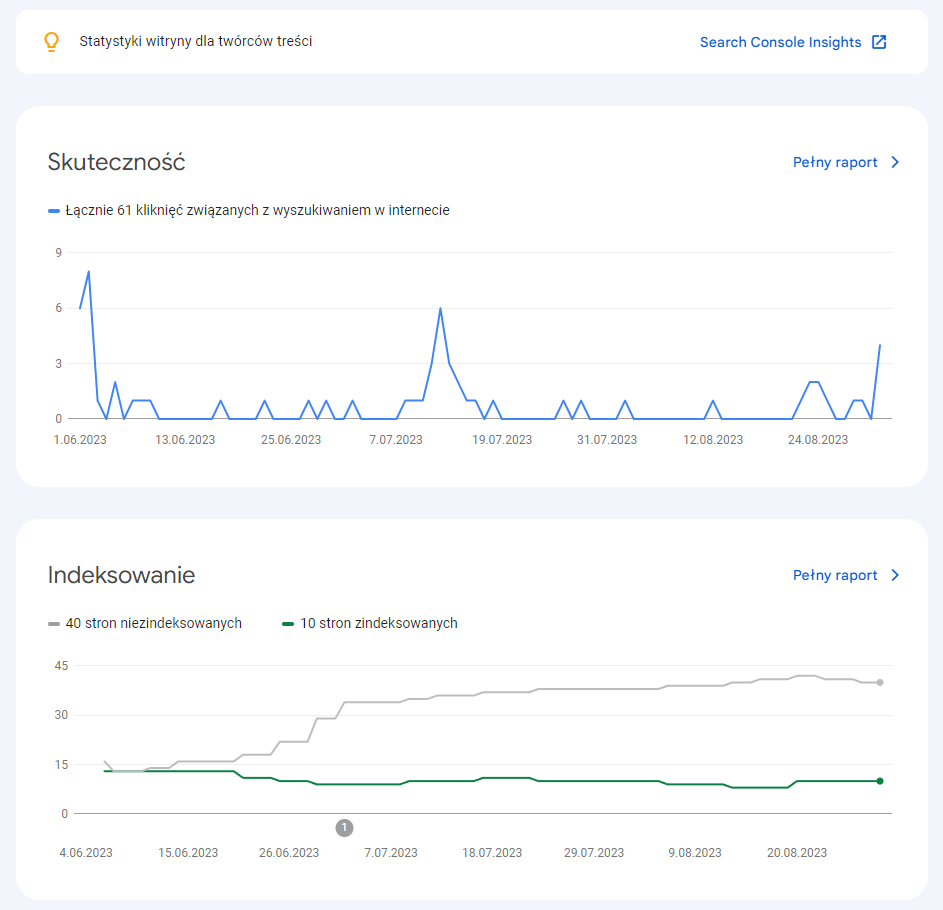The height and width of the screenshot is (910, 943).
Task: Click chevron arrow next to Skuteczność Pełny raport
Action: 895,162
